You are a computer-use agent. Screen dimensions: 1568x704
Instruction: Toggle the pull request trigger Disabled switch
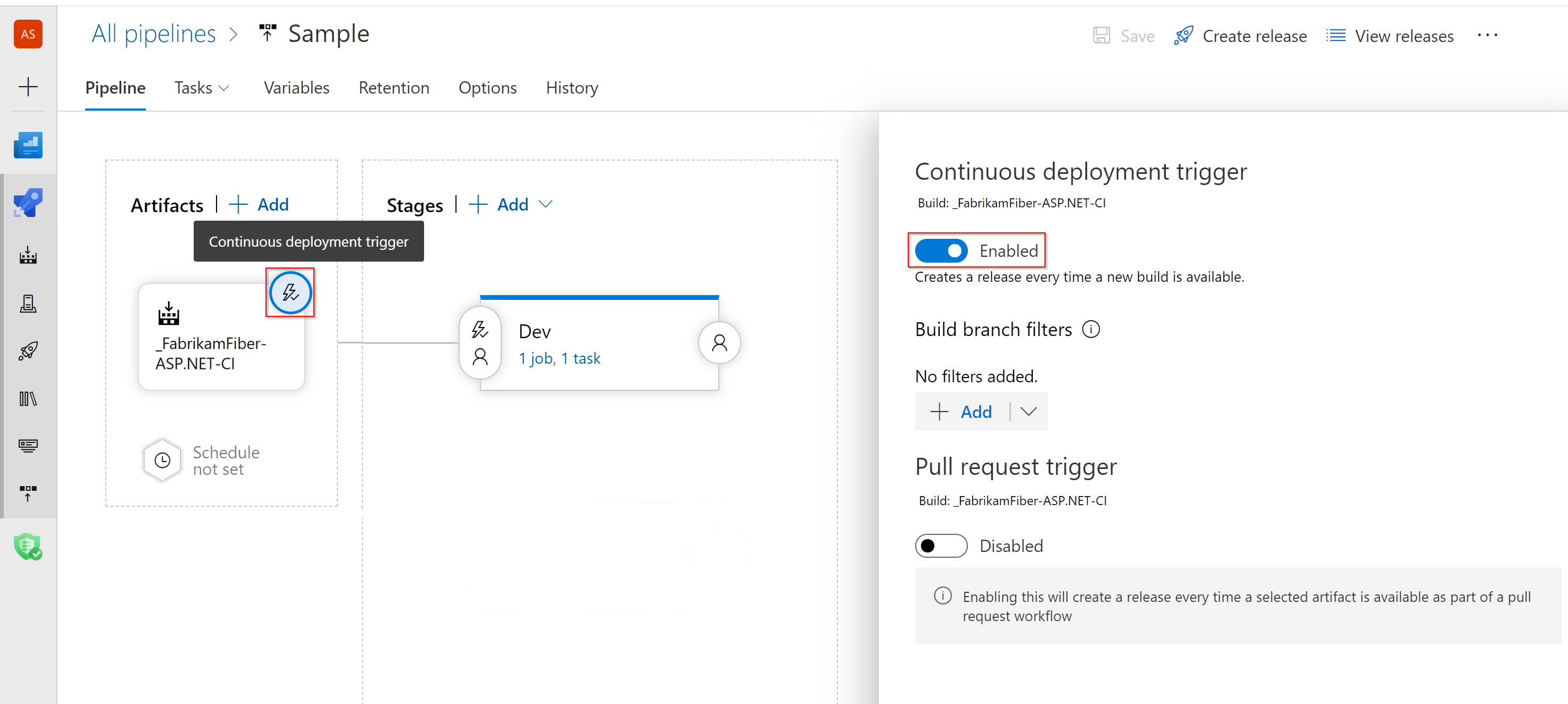tap(940, 545)
